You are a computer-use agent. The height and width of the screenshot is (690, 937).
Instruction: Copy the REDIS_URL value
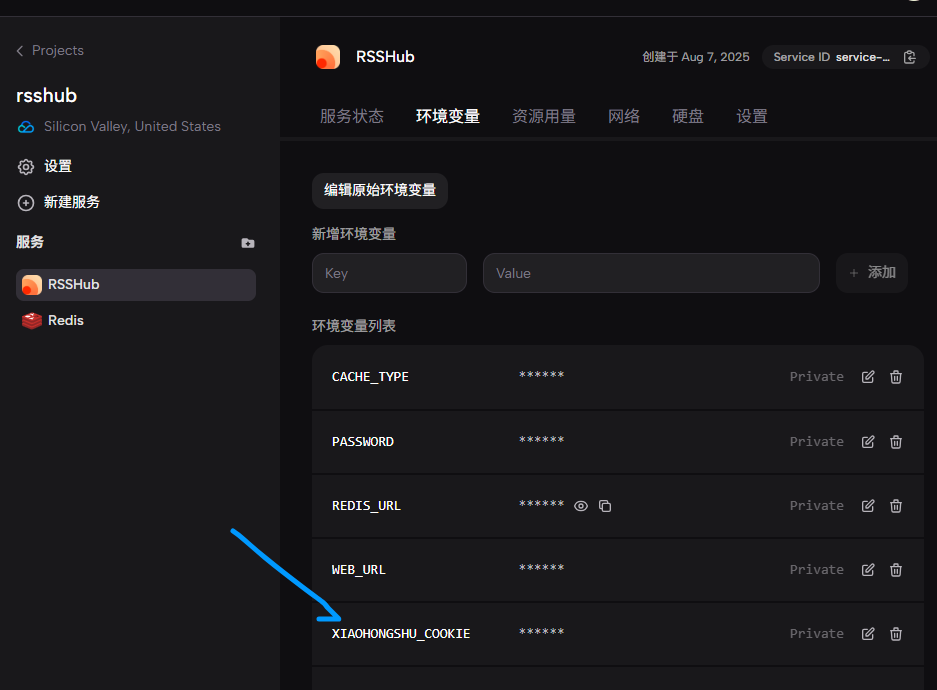[x=605, y=506]
